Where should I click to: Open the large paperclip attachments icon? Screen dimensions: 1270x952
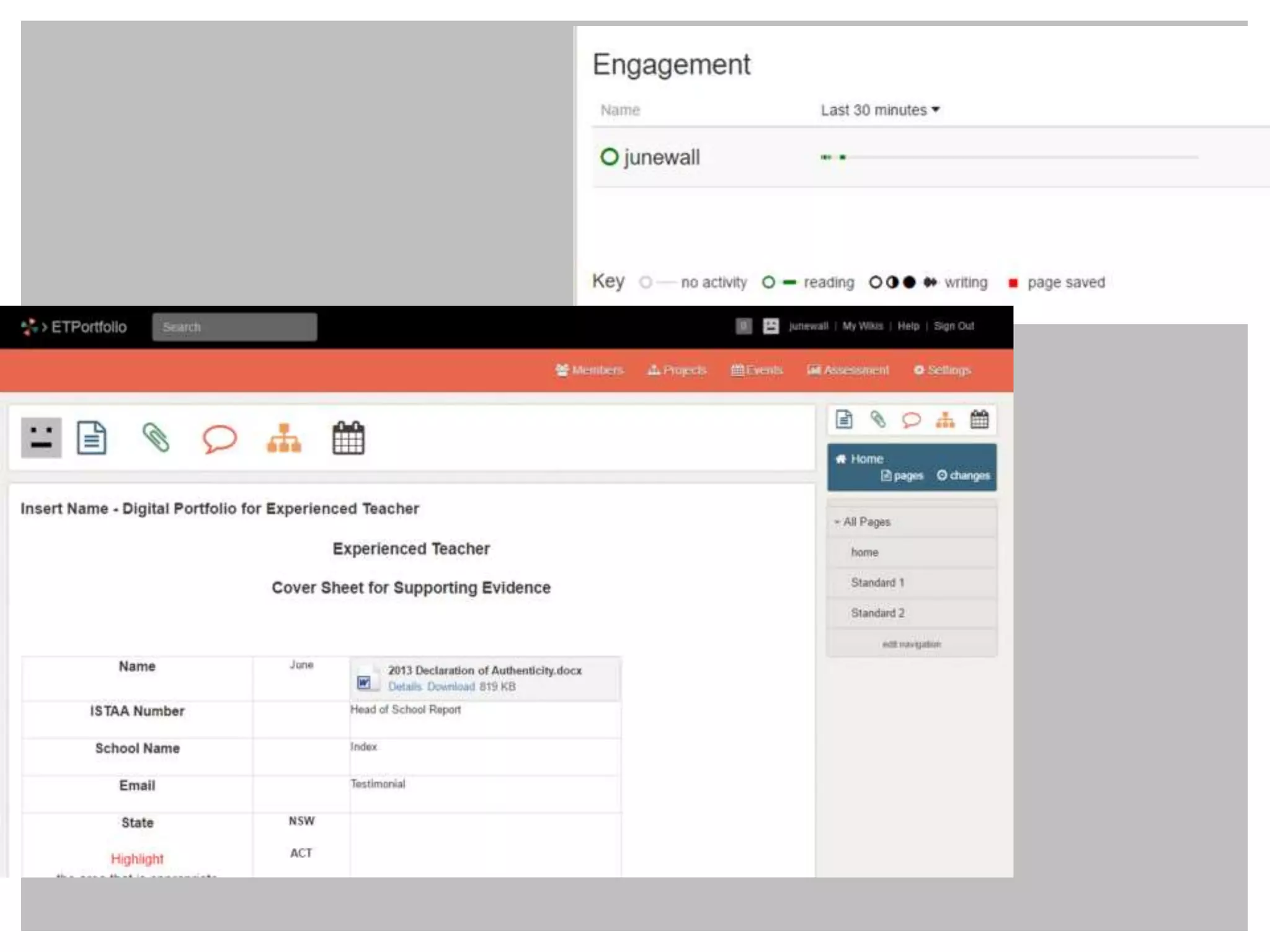click(x=156, y=438)
